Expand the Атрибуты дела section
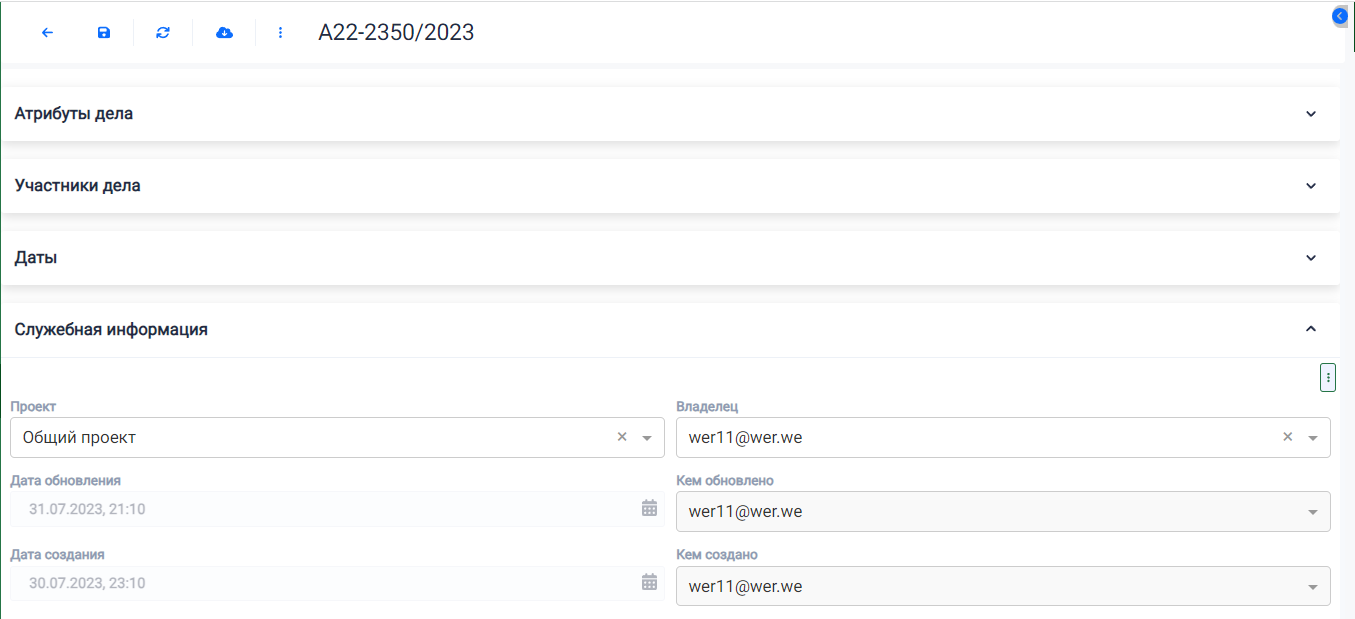Image resolution: width=1355 pixels, height=619 pixels. pos(1311,114)
